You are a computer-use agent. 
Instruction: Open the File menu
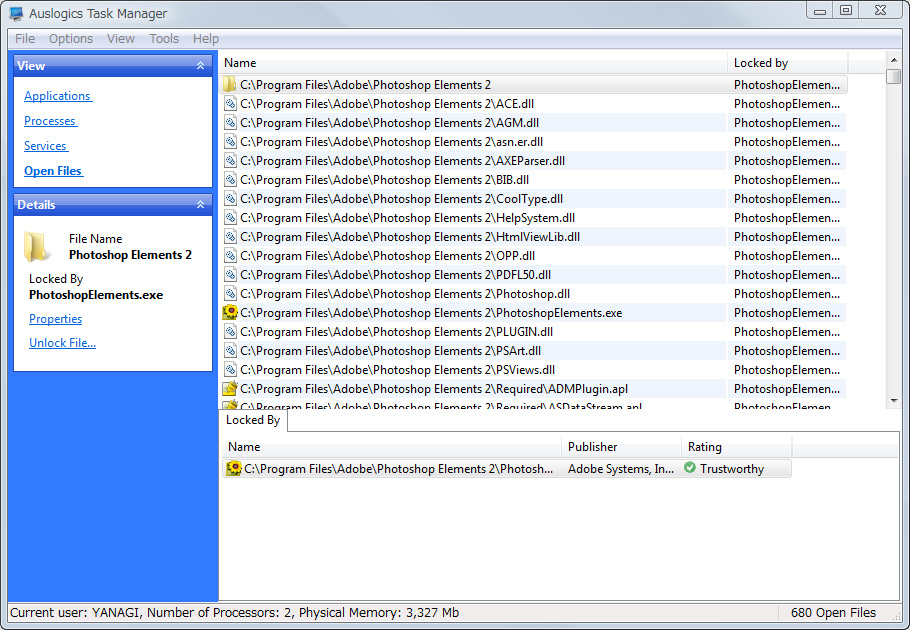[25, 39]
